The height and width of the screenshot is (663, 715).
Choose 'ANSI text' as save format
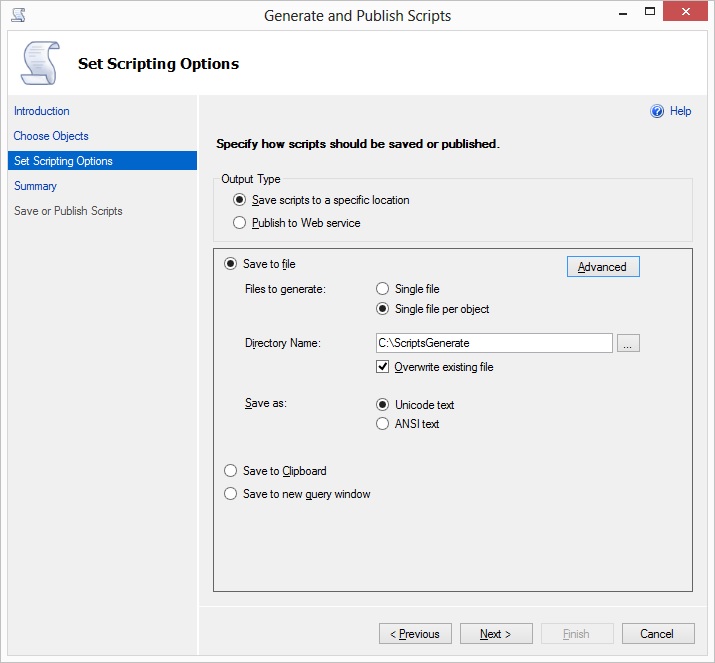coord(382,424)
